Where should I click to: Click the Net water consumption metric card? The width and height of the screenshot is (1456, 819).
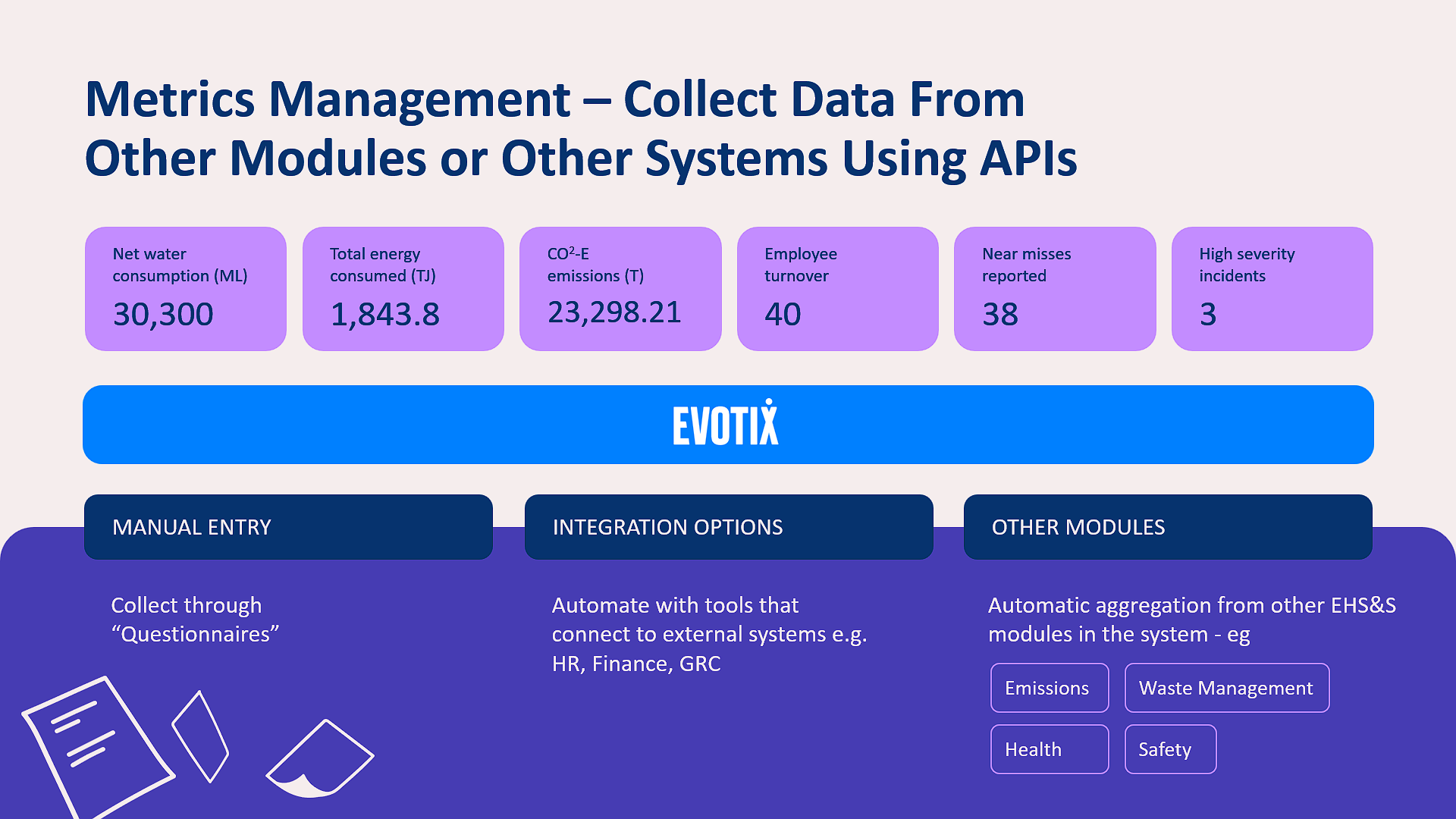click(x=186, y=289)
